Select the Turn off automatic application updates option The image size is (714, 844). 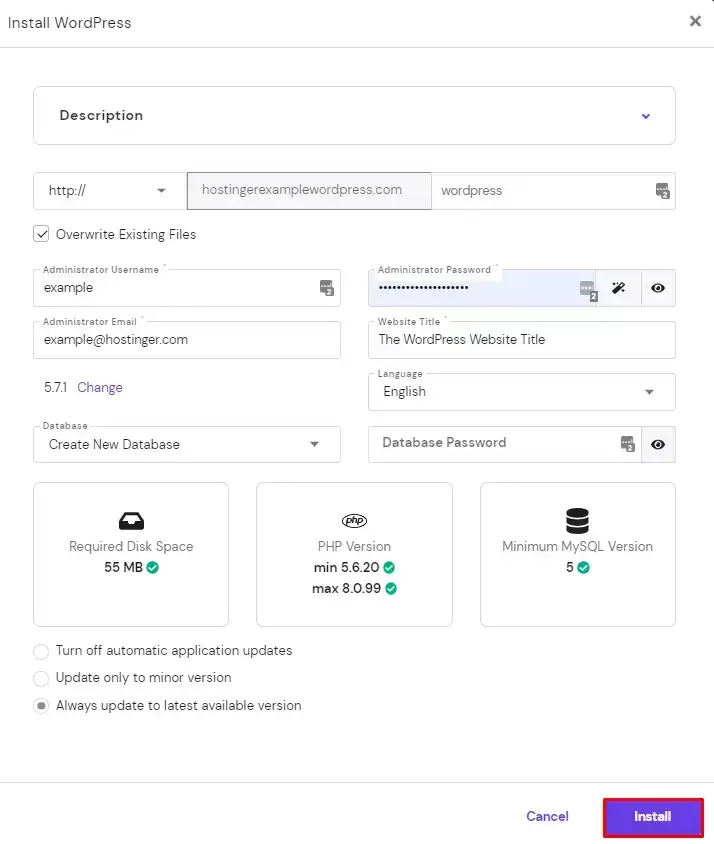[x=41, y=651]
